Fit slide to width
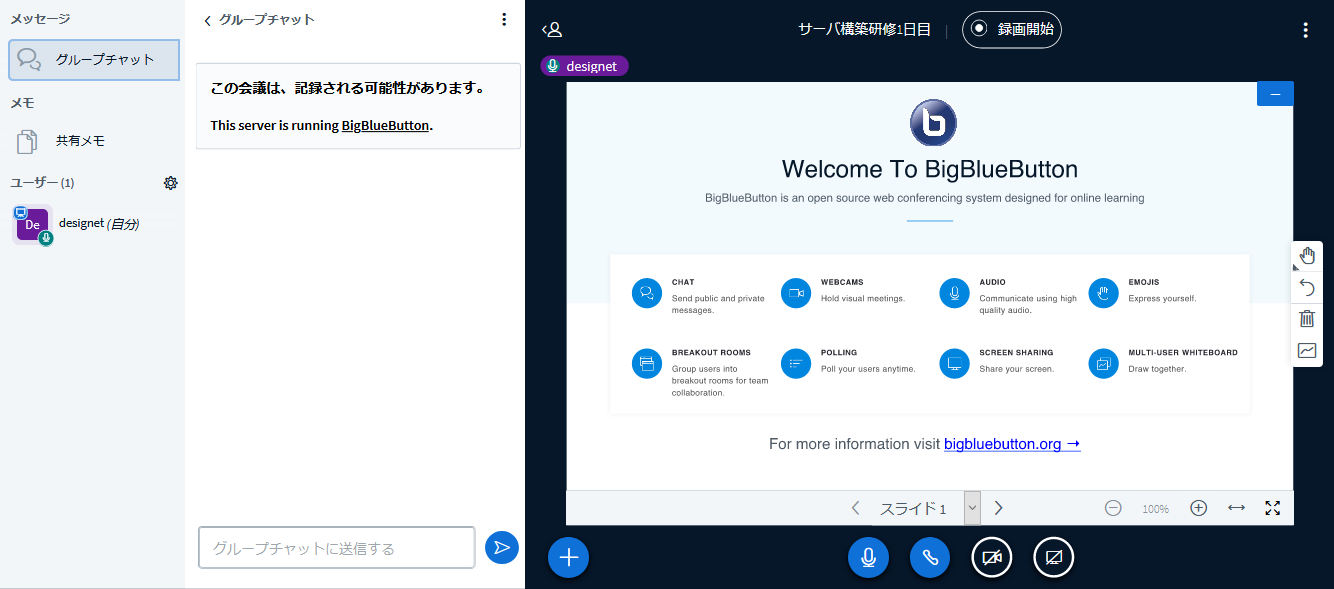This screenshot has width=1334, height=589. tap(1237, 508)
